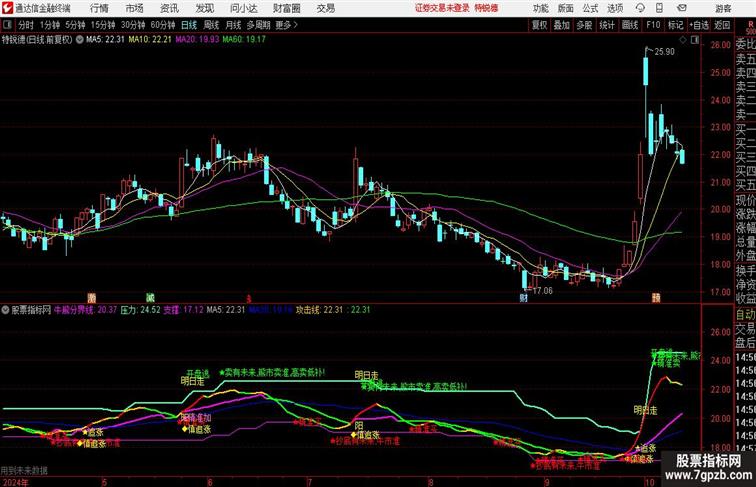This screenshot has height=487, width=756.
Task: Switch to 30分钟 chart period
Action: click(x=133, y=25)
